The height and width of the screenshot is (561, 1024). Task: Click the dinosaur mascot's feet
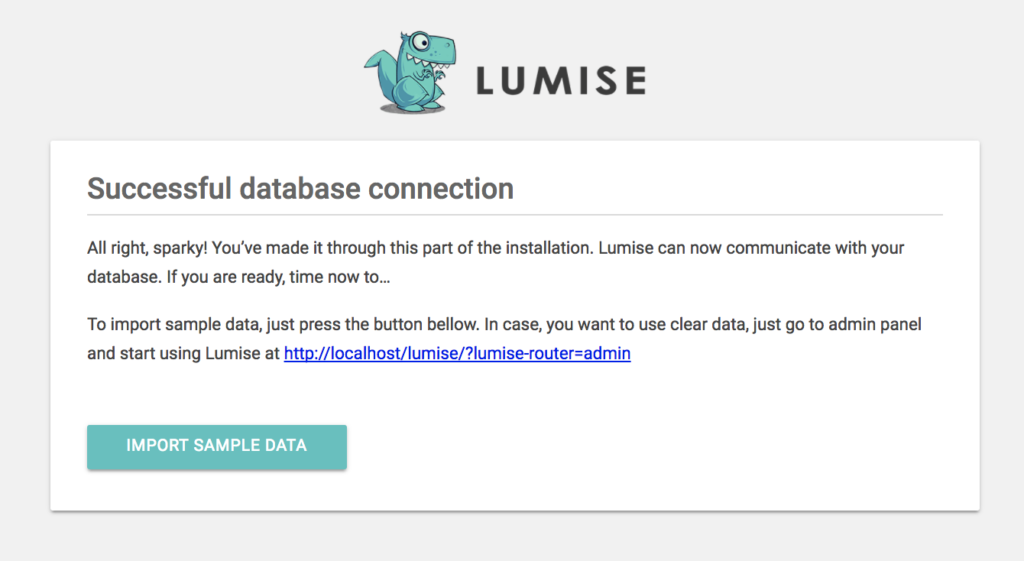click(415, 105)
